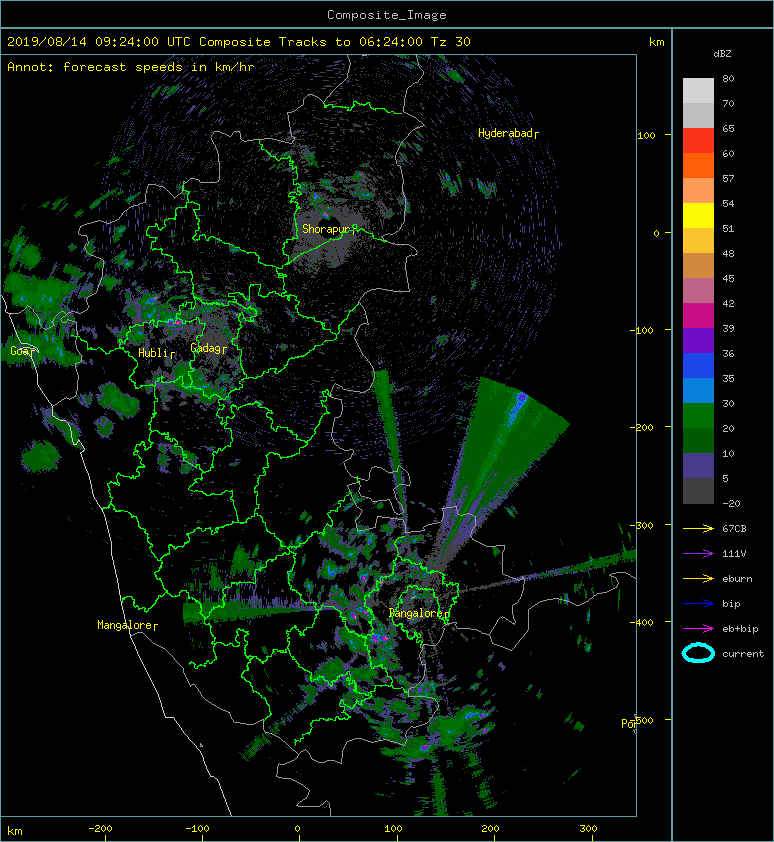This screenshot has width=774, height=842.
Task: Pick the bright green 30 dBZ swatch
Action: (x=698, y=415)
